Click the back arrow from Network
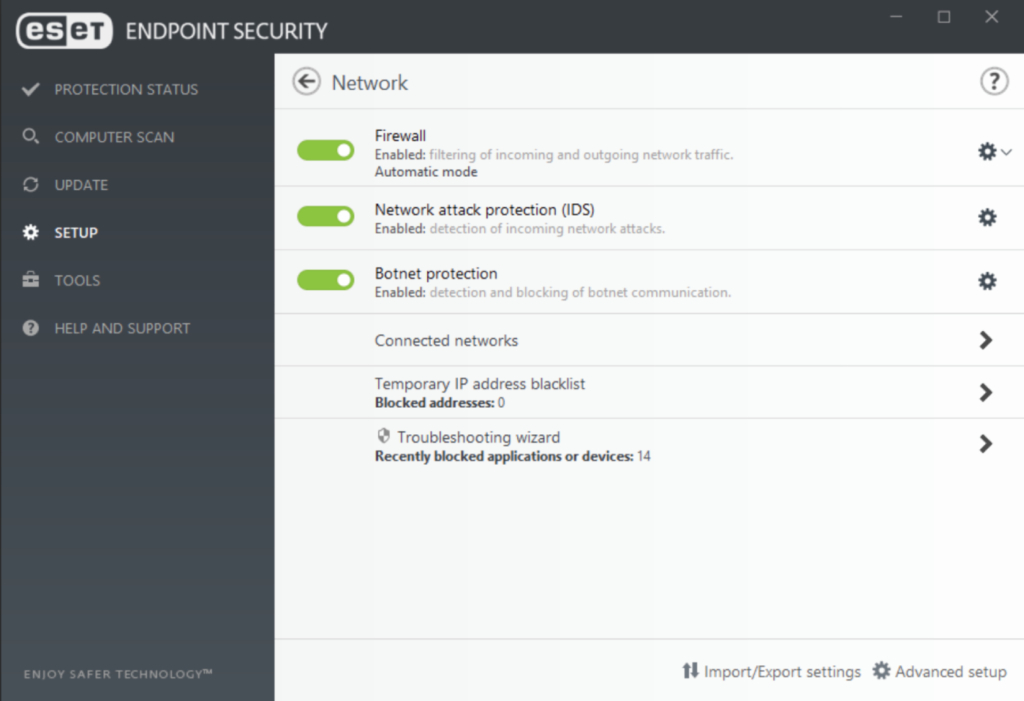 (306, 82)
